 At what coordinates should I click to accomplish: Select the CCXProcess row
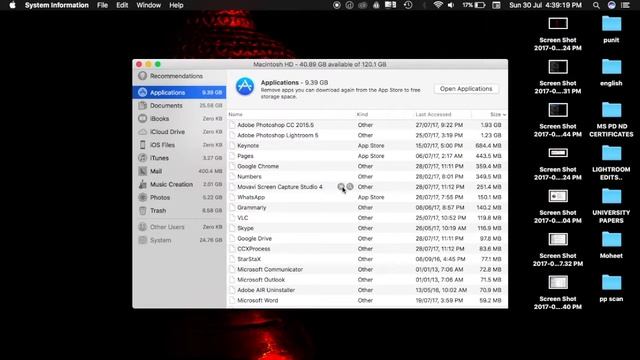coord(367,249)
